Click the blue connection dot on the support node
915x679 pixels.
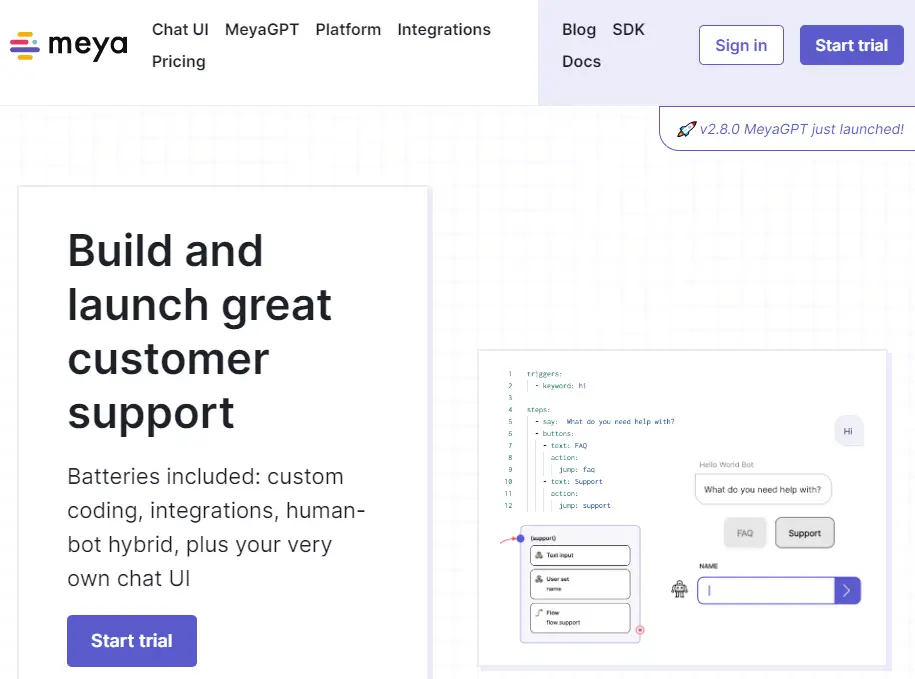(x=520, y=538)
